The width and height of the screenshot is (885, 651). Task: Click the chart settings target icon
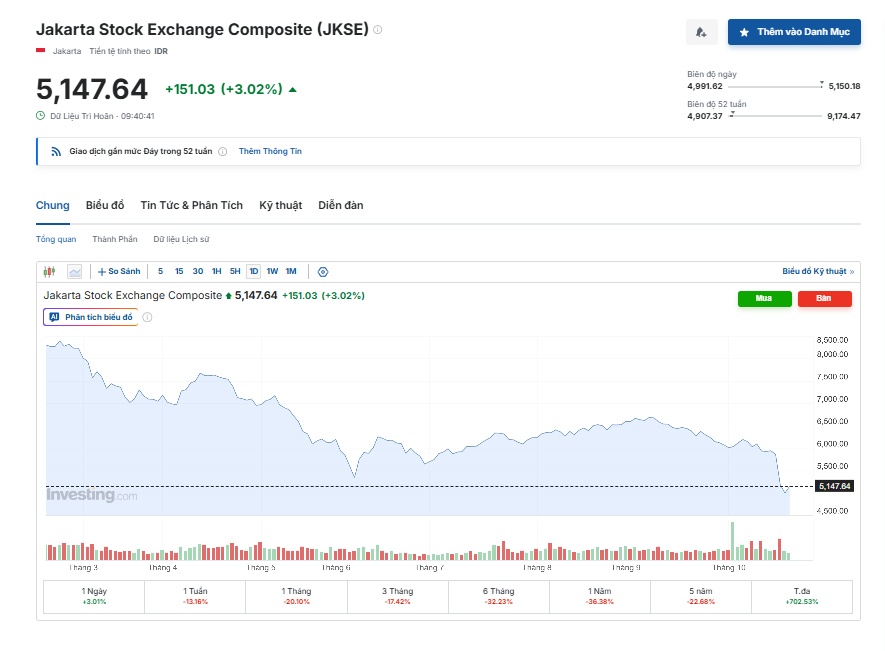tap(323, 272)
